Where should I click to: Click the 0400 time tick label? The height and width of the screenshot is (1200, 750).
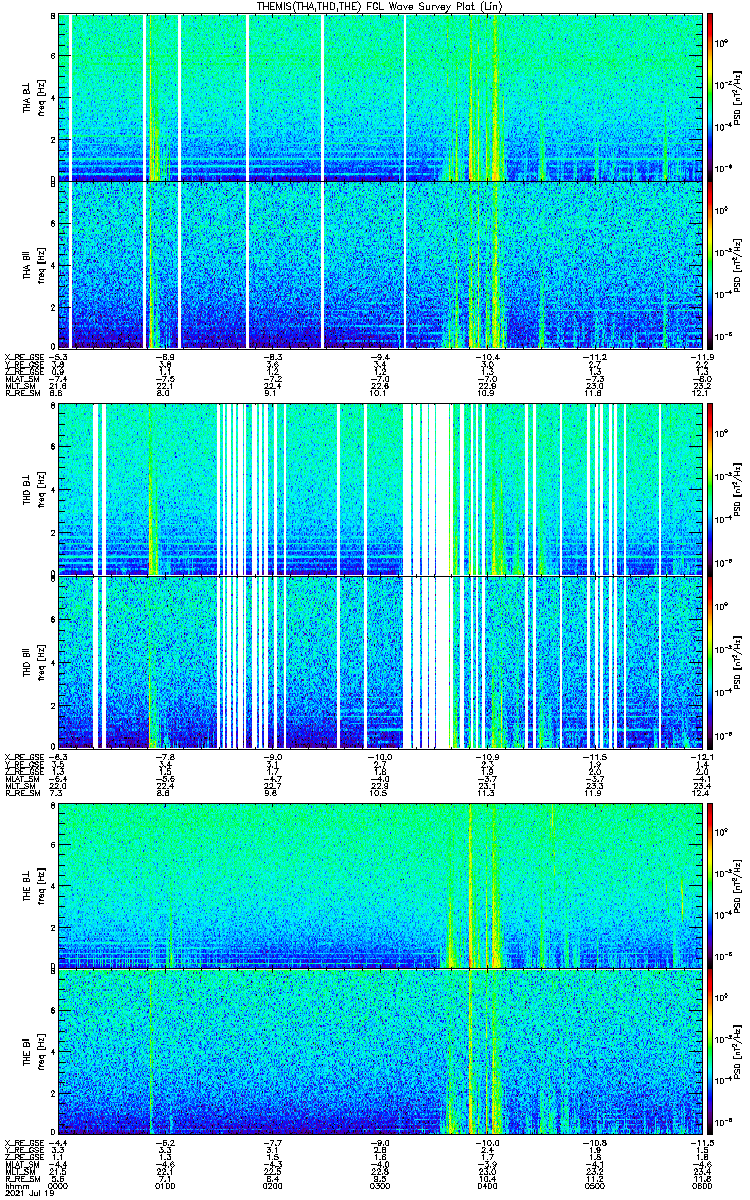[x=486, y=1186]
